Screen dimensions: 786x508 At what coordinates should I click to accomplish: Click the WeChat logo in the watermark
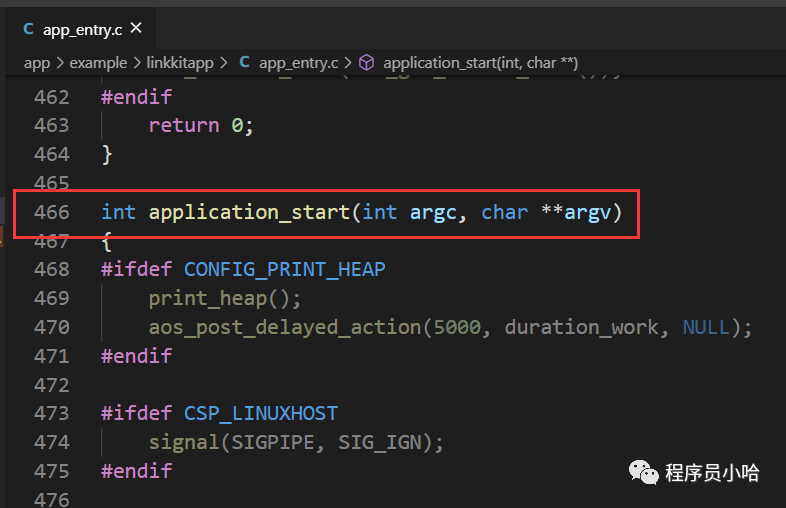coord(644,471)
